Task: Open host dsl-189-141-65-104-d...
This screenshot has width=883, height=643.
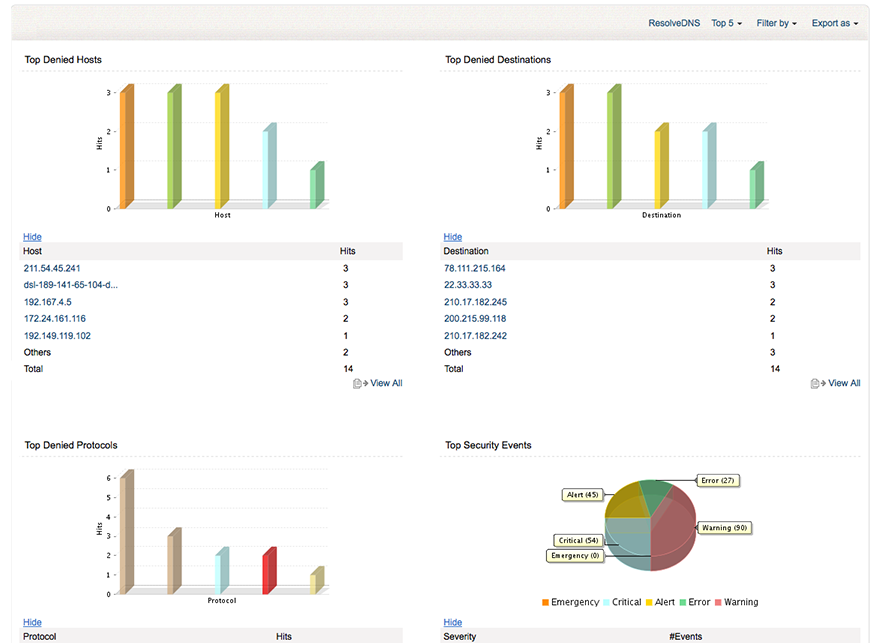Action: (70, 285)
